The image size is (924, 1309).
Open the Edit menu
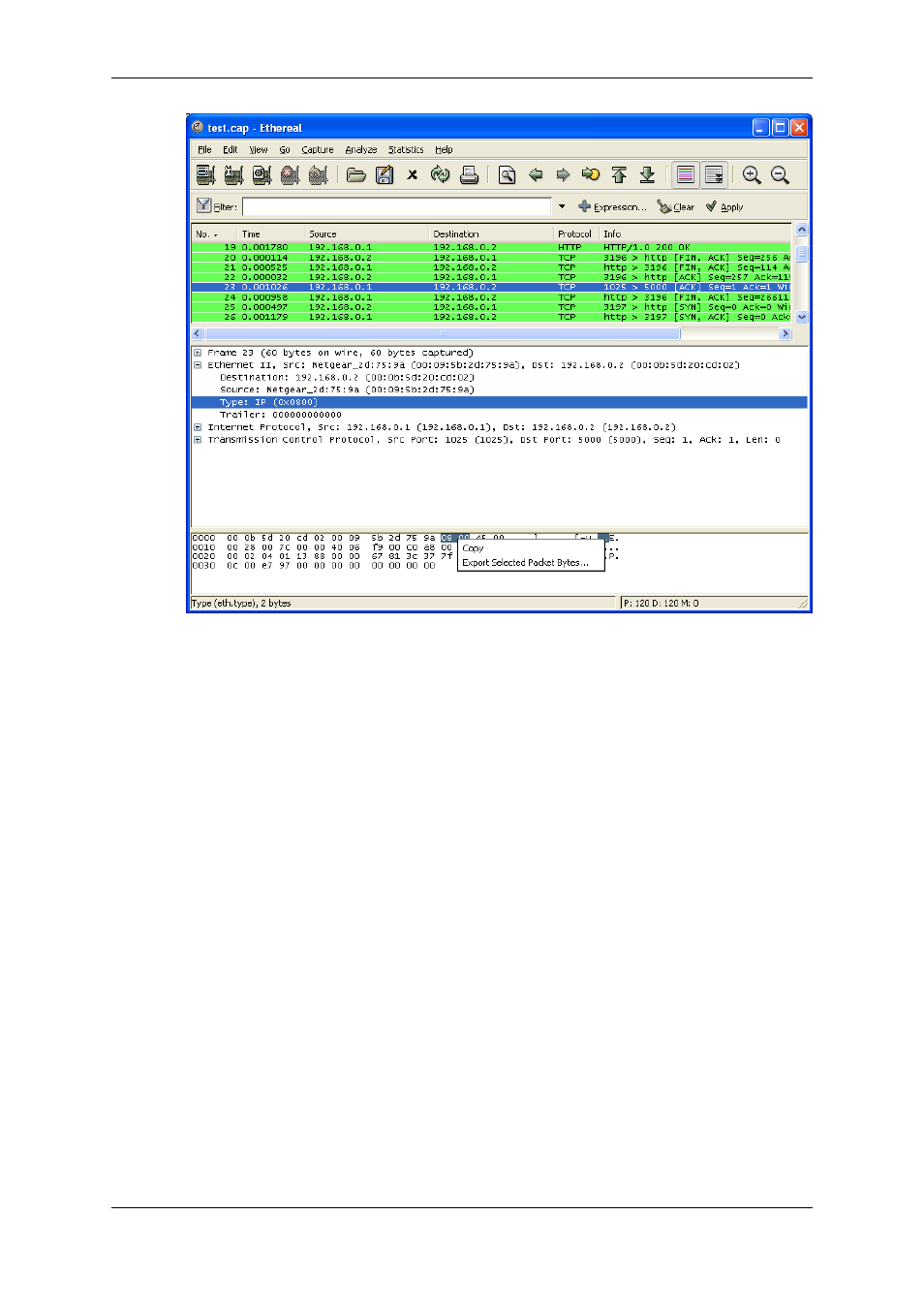(230, 150)
